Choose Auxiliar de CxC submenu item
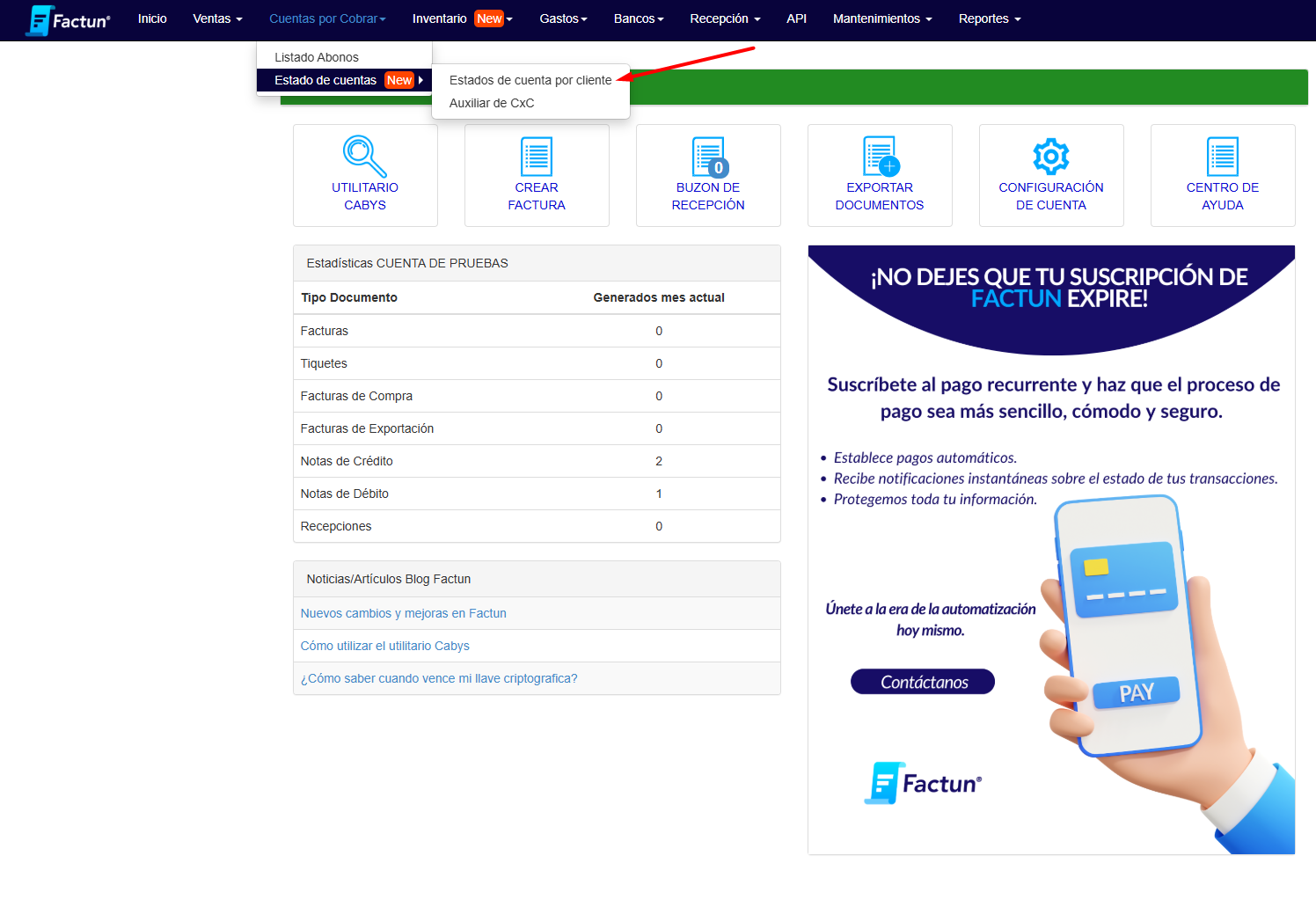 click(x=530, y=103)
